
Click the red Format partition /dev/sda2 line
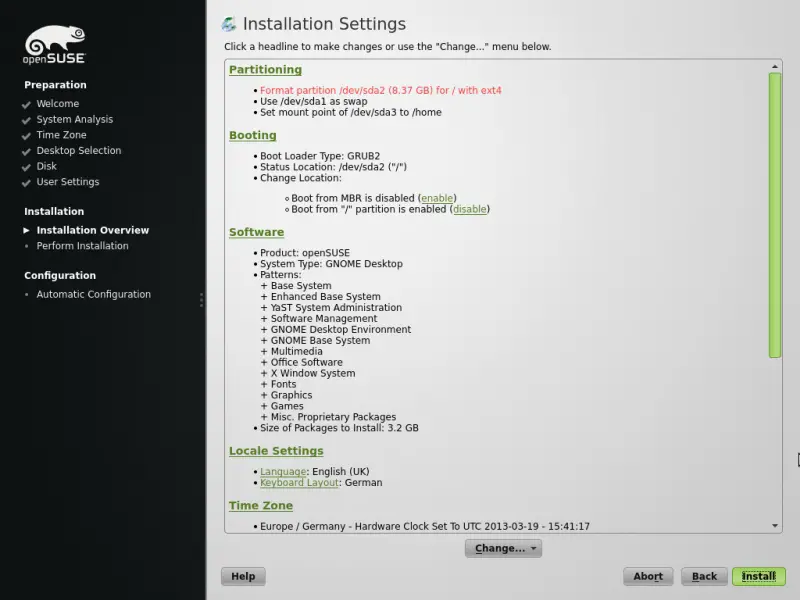click(x=381, y=90)
